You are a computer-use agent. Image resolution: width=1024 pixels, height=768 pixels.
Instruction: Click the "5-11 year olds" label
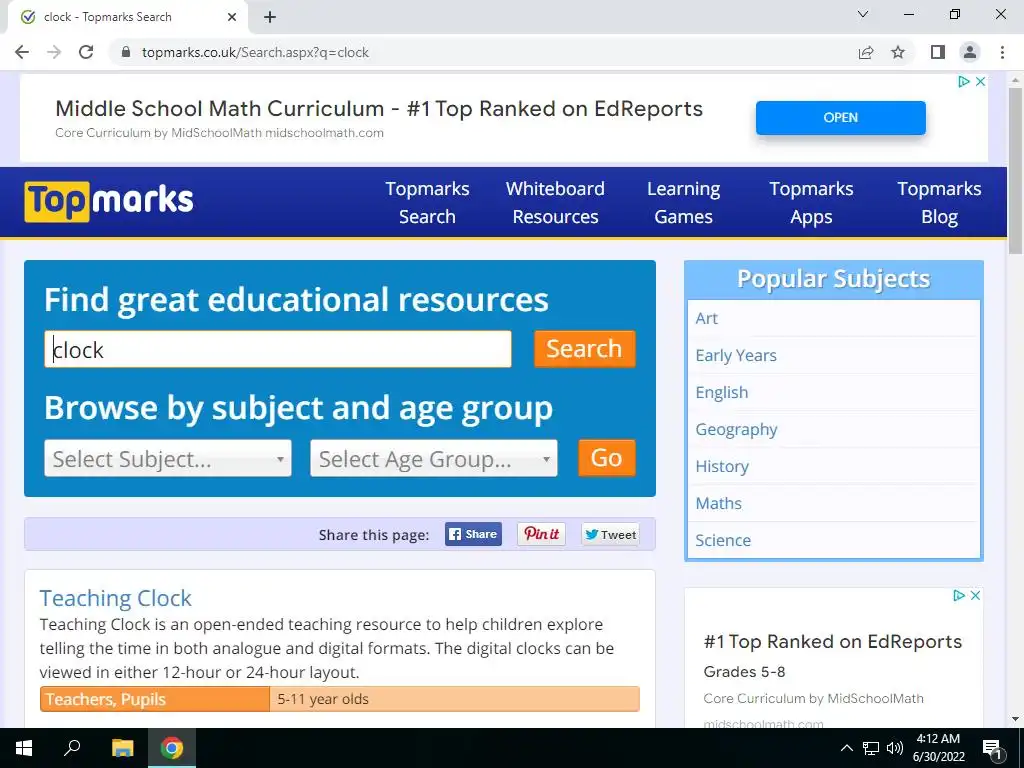[x=323, y=699]
